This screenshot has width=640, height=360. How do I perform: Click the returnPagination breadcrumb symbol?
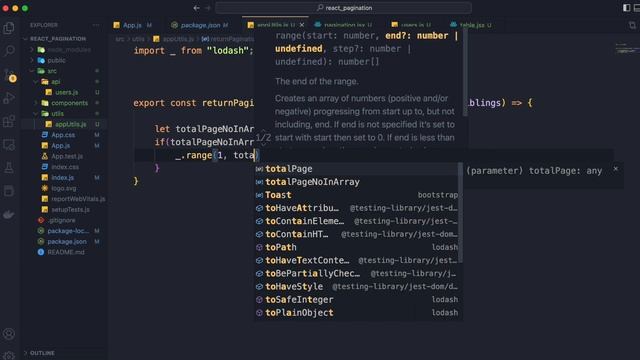tap(228, 39)
